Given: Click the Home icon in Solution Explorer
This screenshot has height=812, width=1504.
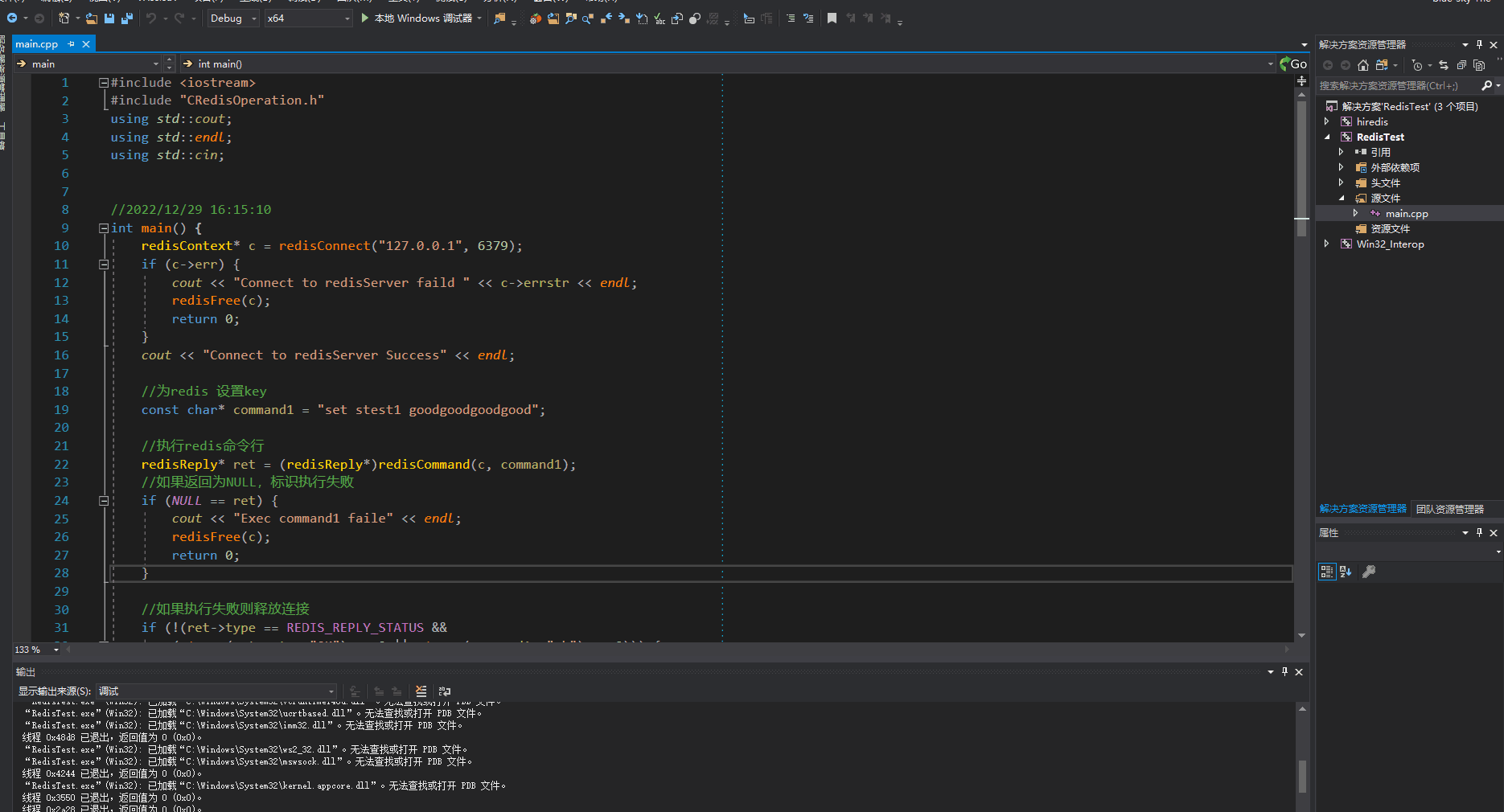Looking at the screenshot, I should pos(1363,65).
